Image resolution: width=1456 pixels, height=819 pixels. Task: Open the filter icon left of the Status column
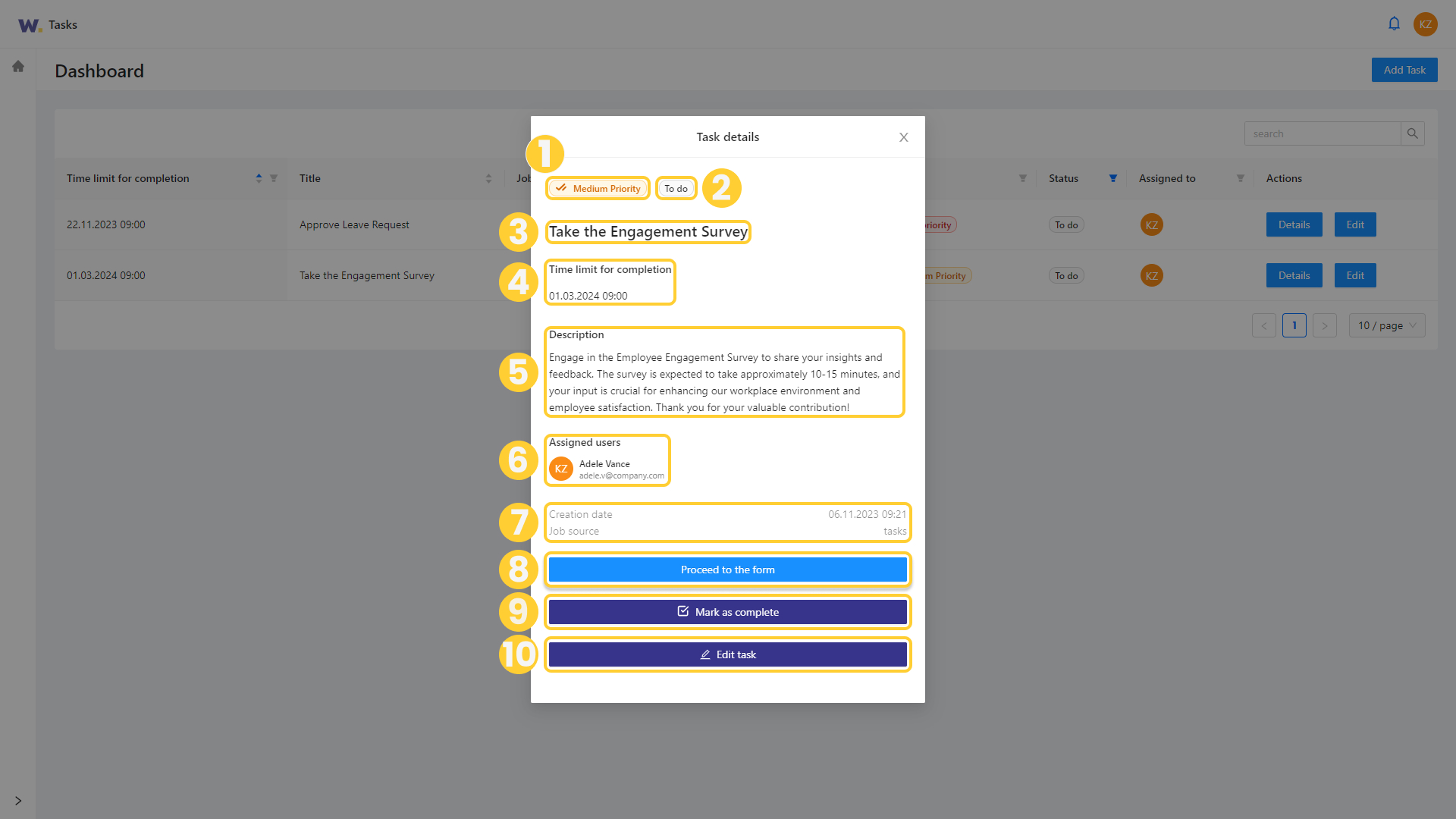tap(1023, 178)
